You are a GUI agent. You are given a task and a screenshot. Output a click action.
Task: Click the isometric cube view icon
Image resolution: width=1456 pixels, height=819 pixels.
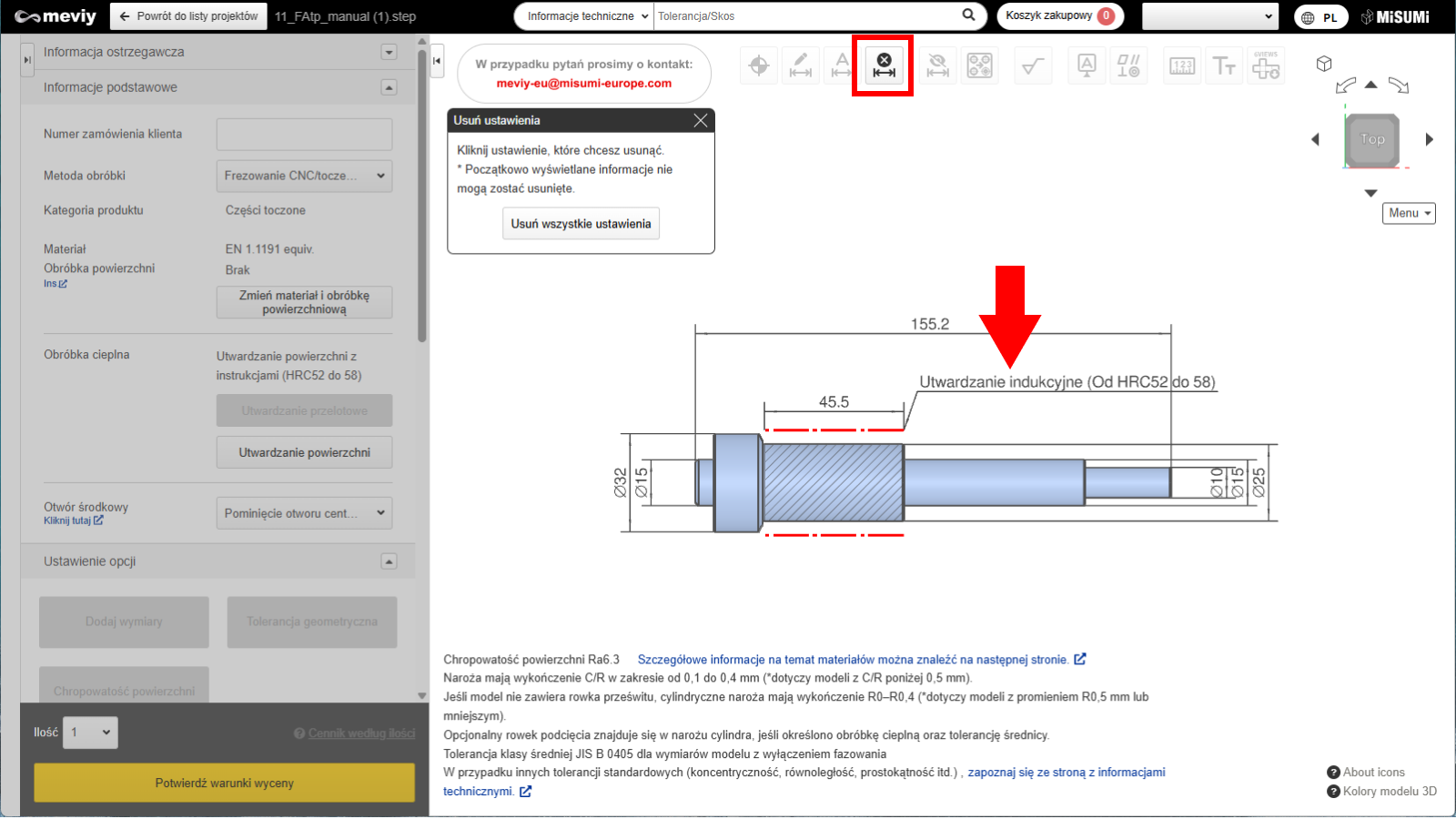click(1324, 64)
